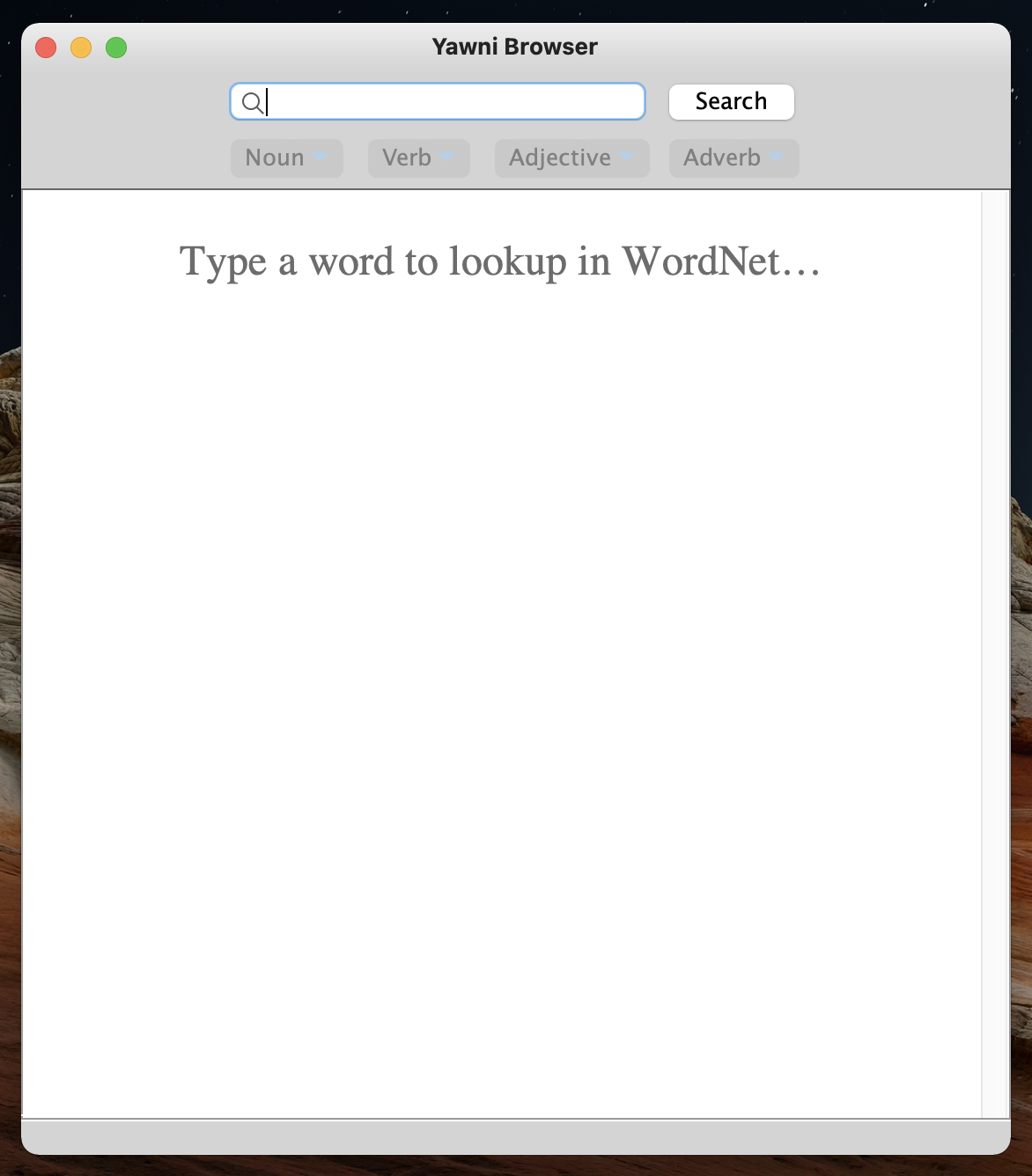Focus the word search input field
Viewport: 1032px width, 1176px height.
click(x=438, y=101)
